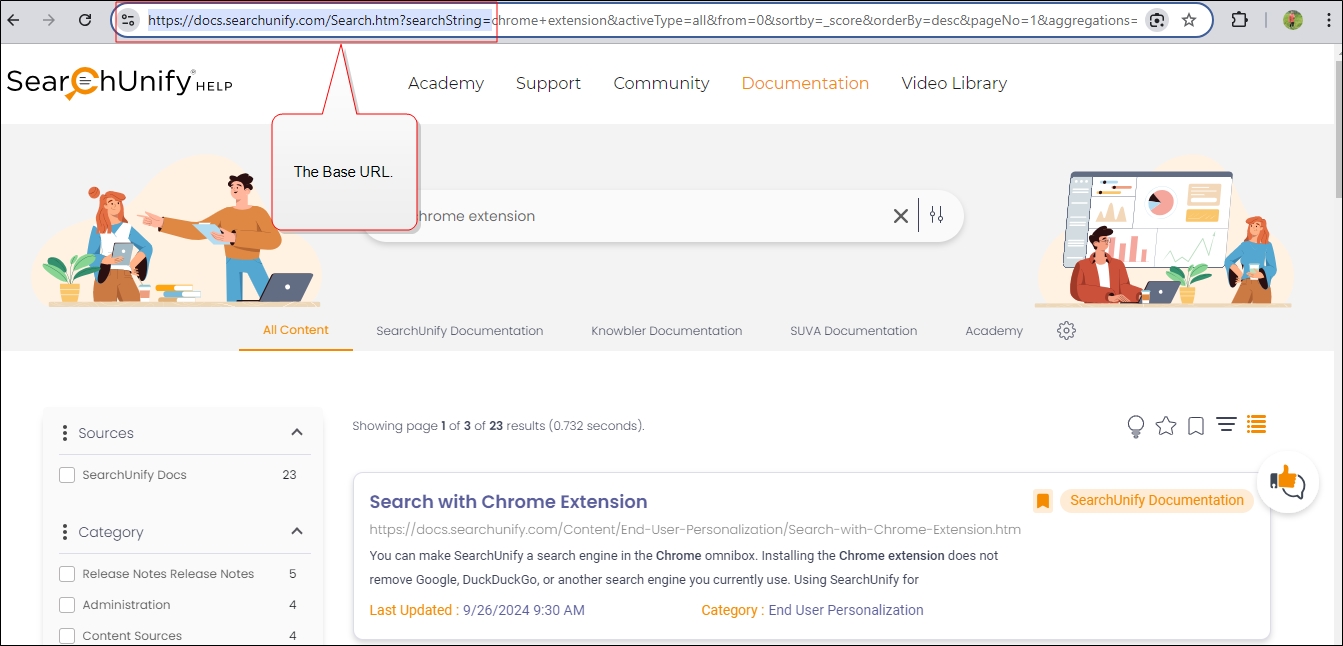This screenshot has height=646, width=1343.
Task: Switch to Knowbler Documentation tab
Action: tap(666, 331)
